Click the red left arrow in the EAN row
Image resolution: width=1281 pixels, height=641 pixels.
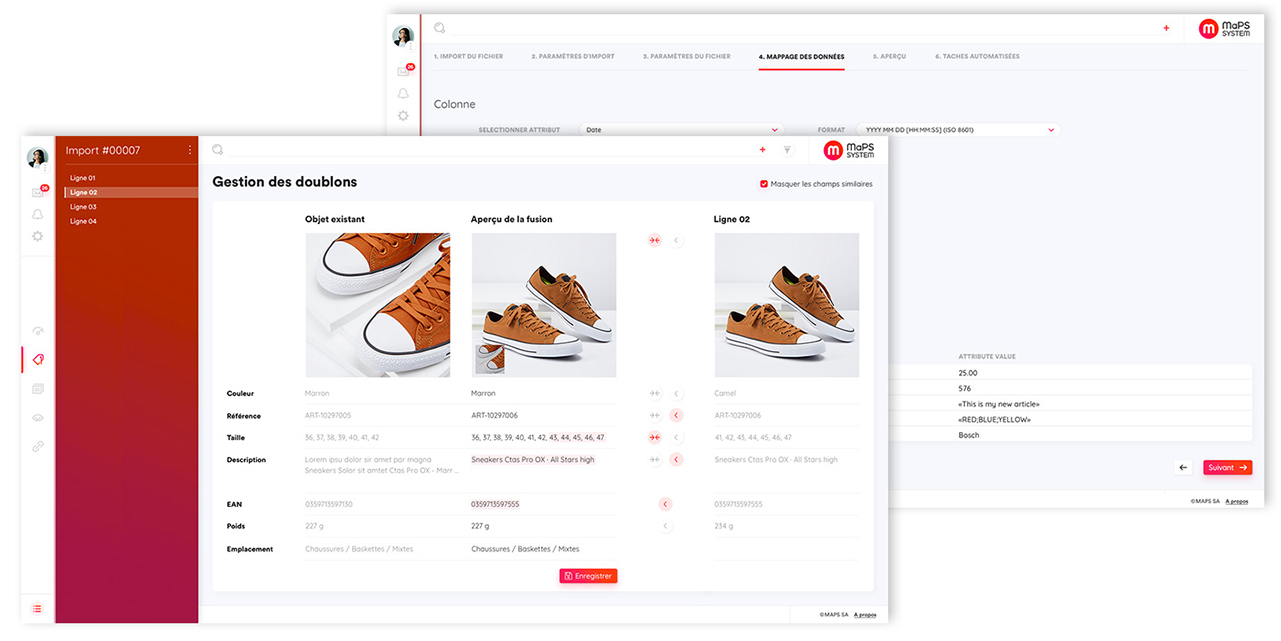666,504
